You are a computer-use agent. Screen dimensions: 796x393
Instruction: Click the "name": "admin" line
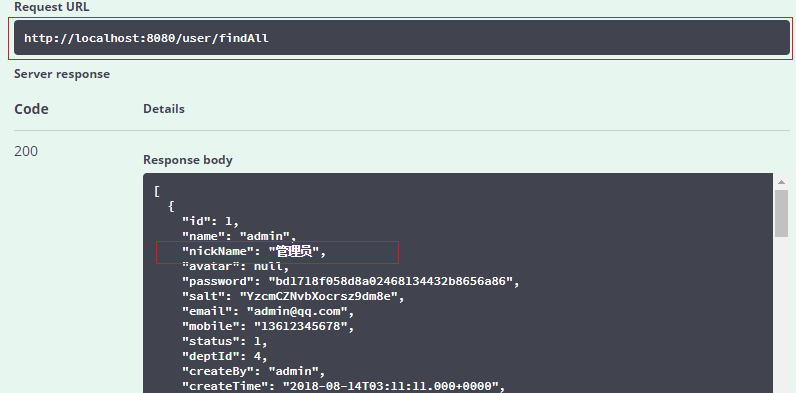click(x=239, y=237)
